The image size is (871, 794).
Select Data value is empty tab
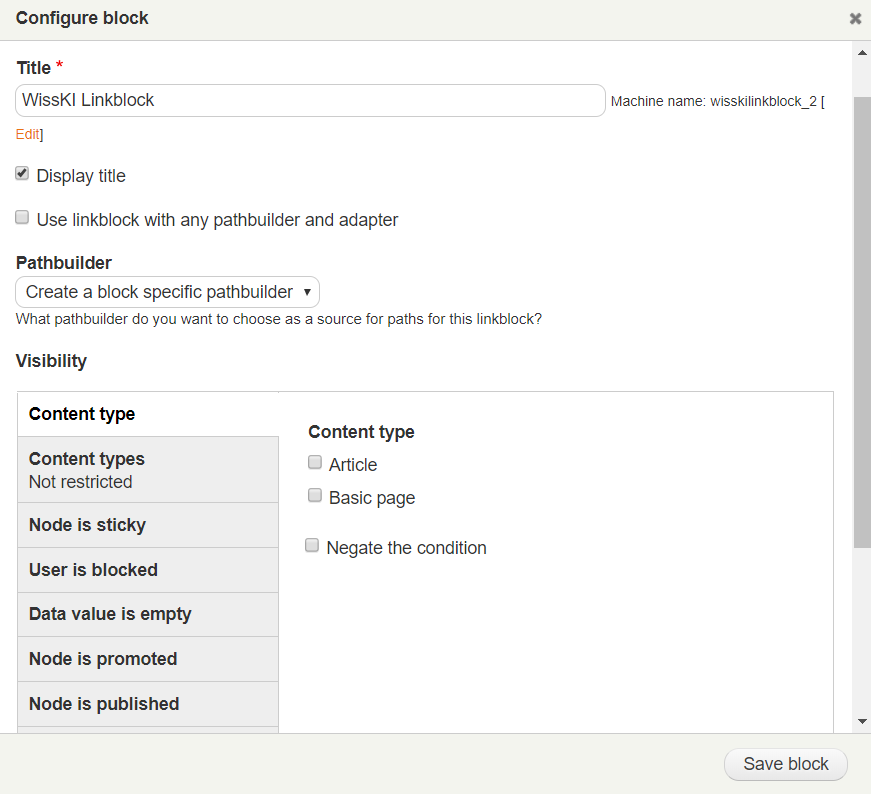tap(148, 614)
